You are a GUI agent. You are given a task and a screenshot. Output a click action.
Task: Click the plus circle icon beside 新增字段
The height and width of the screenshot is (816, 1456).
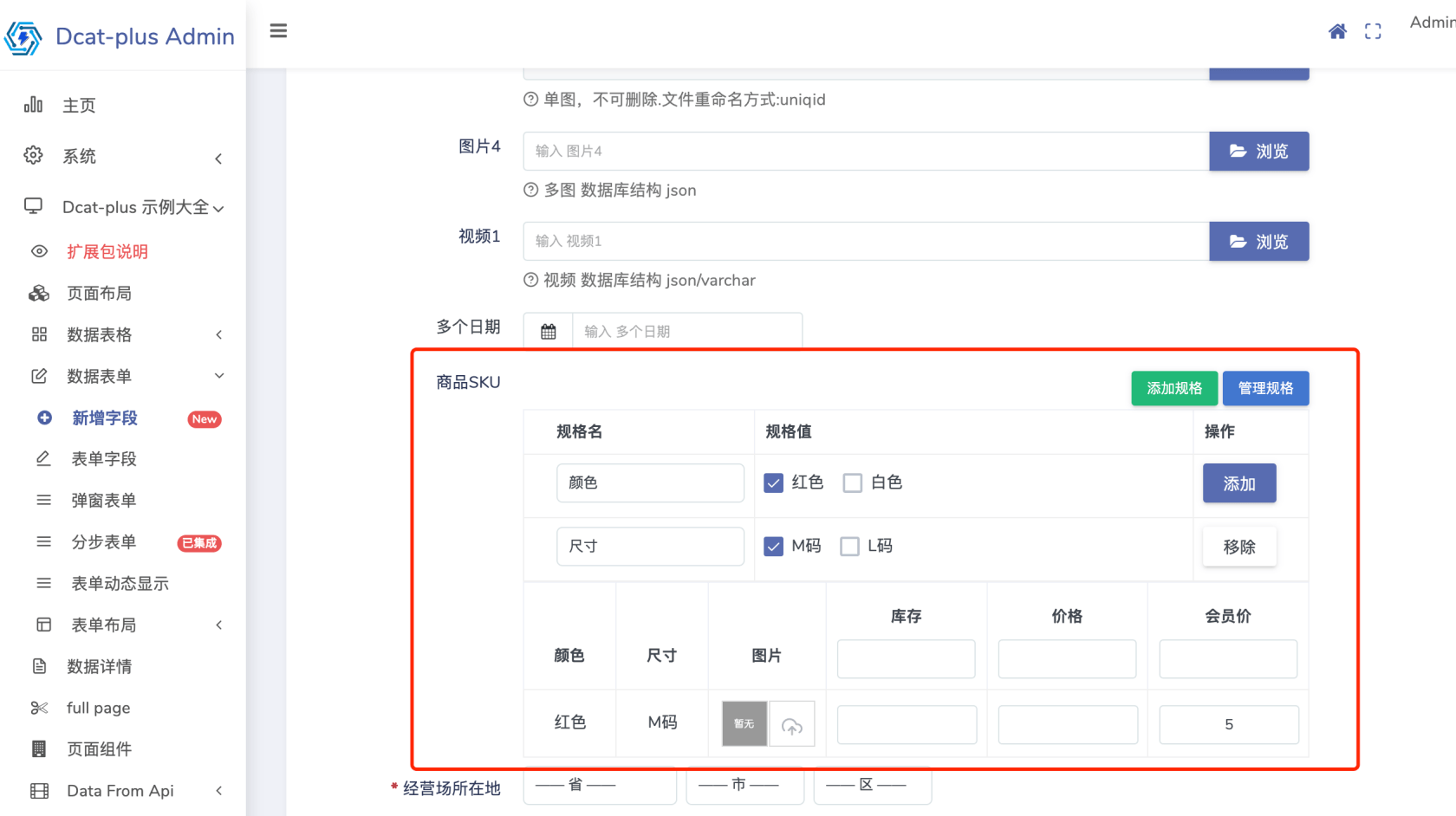tap(44, 418)
